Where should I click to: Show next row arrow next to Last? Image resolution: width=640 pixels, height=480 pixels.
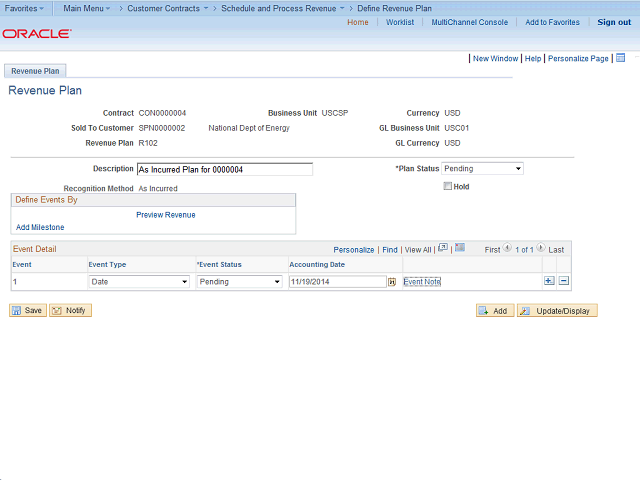click(x=541, y=248)
